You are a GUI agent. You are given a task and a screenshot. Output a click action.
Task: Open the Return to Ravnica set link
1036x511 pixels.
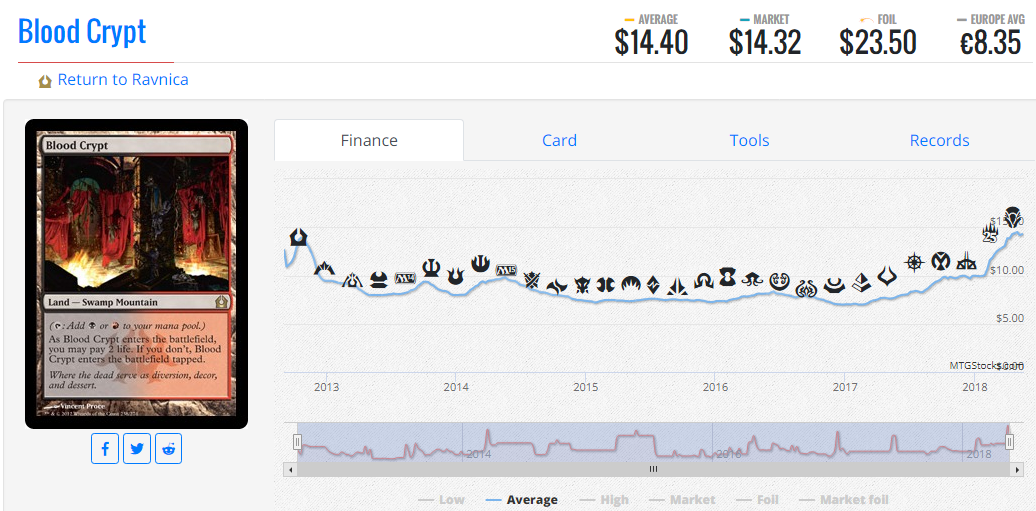point(123,80)
